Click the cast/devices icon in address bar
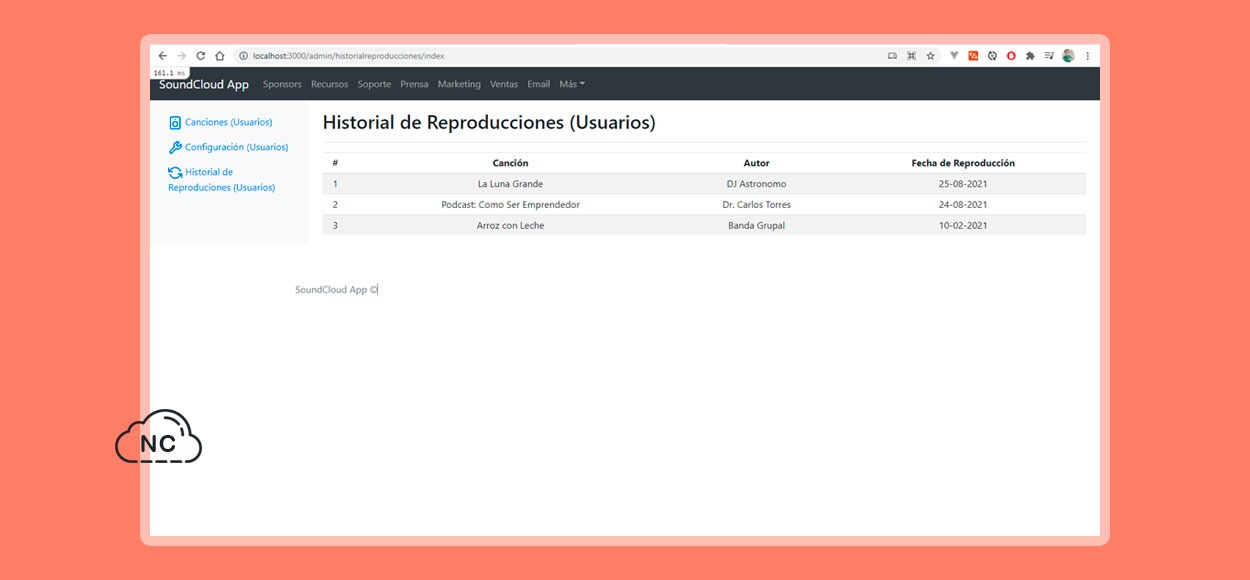This screenshot has width=1250, height=580. pyautogui.click(x=892, y=56)
